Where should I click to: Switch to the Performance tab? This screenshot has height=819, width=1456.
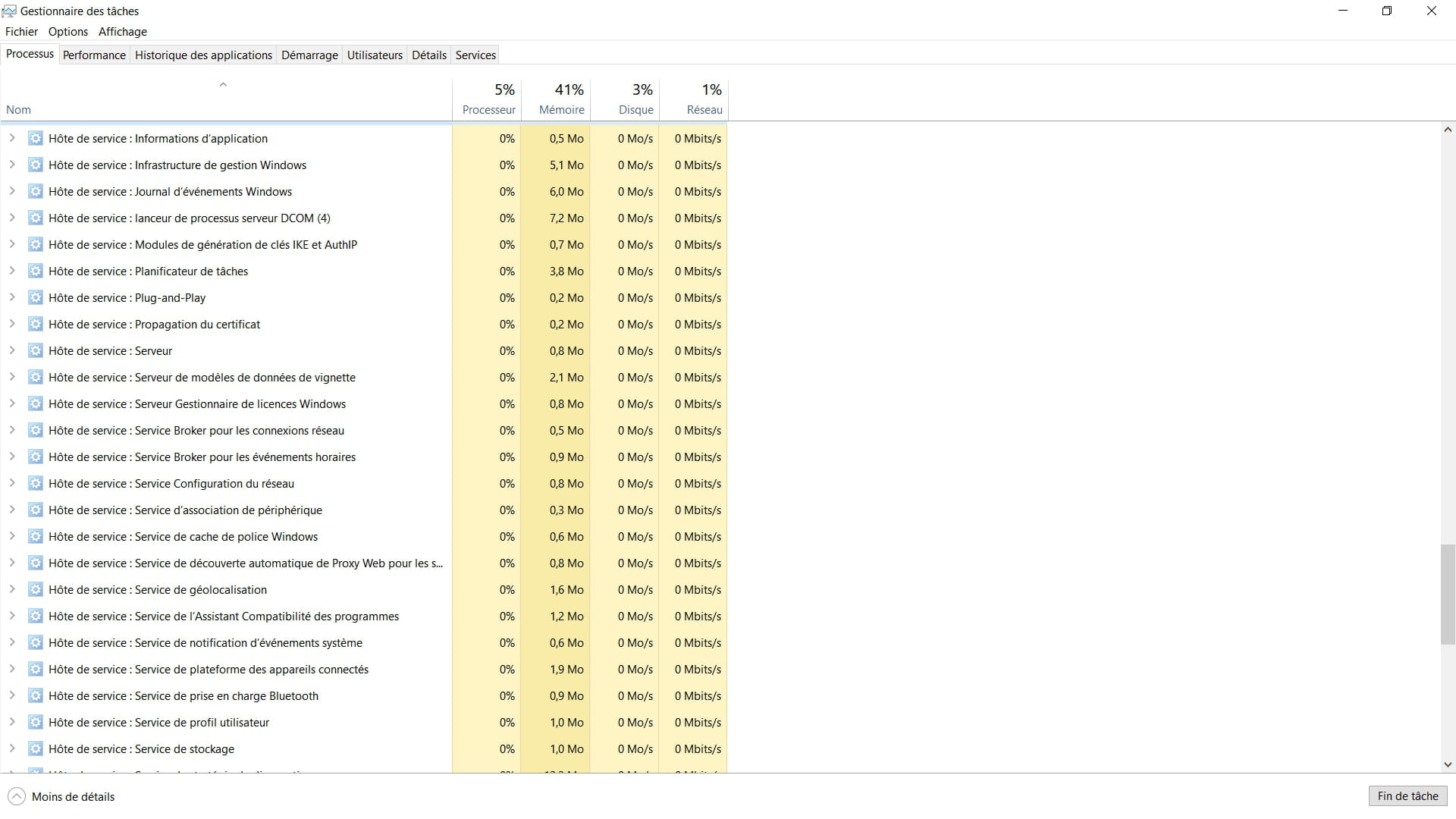coord(94,55)
